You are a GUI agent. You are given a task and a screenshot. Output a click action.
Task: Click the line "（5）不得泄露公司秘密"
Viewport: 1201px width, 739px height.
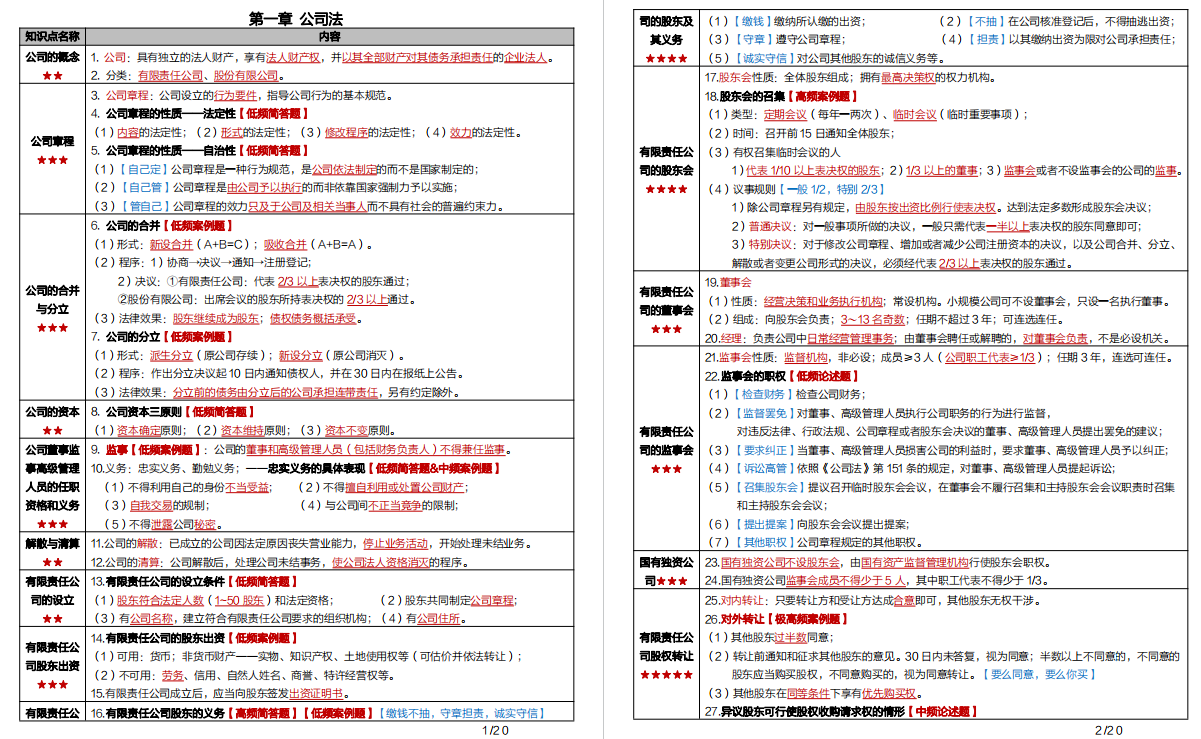coord(166,524)
